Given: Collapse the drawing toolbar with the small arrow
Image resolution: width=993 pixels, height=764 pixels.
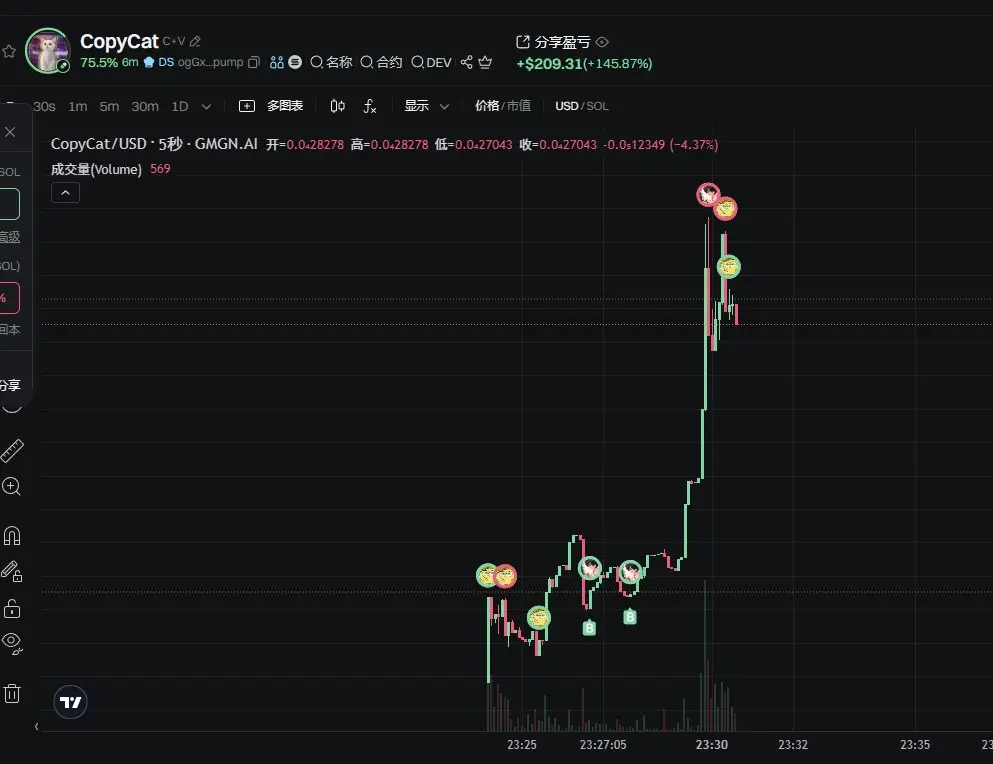Looking at the screenshot, I should 37,727.
